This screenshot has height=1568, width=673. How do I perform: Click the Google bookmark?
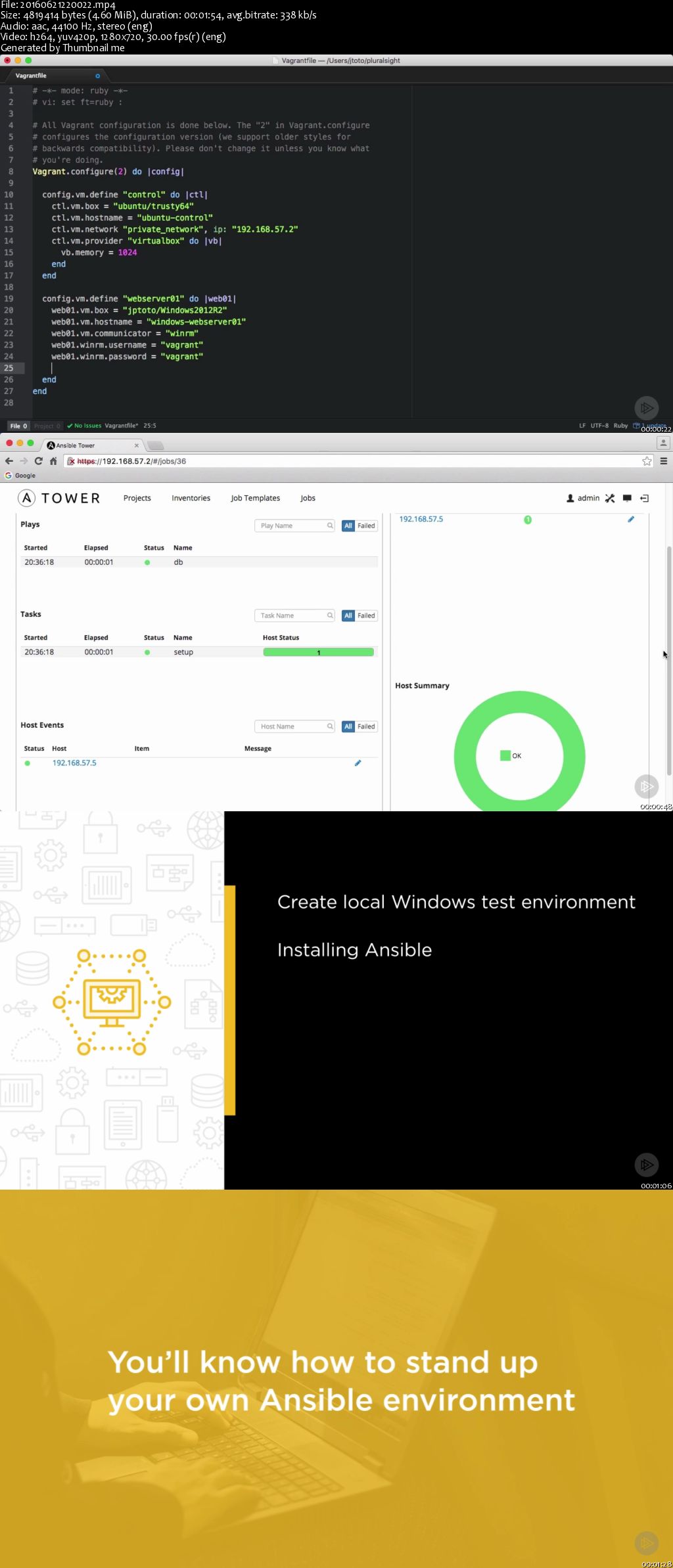20,476
